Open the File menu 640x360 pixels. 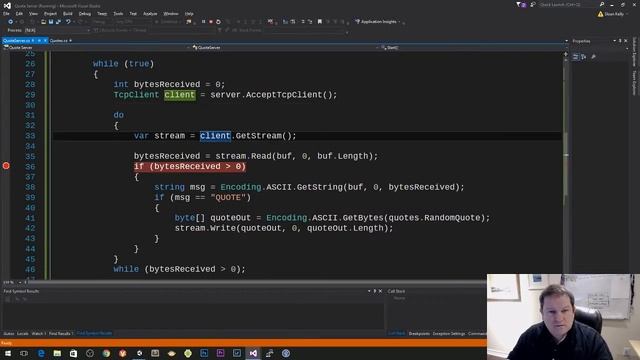[6, 13]
